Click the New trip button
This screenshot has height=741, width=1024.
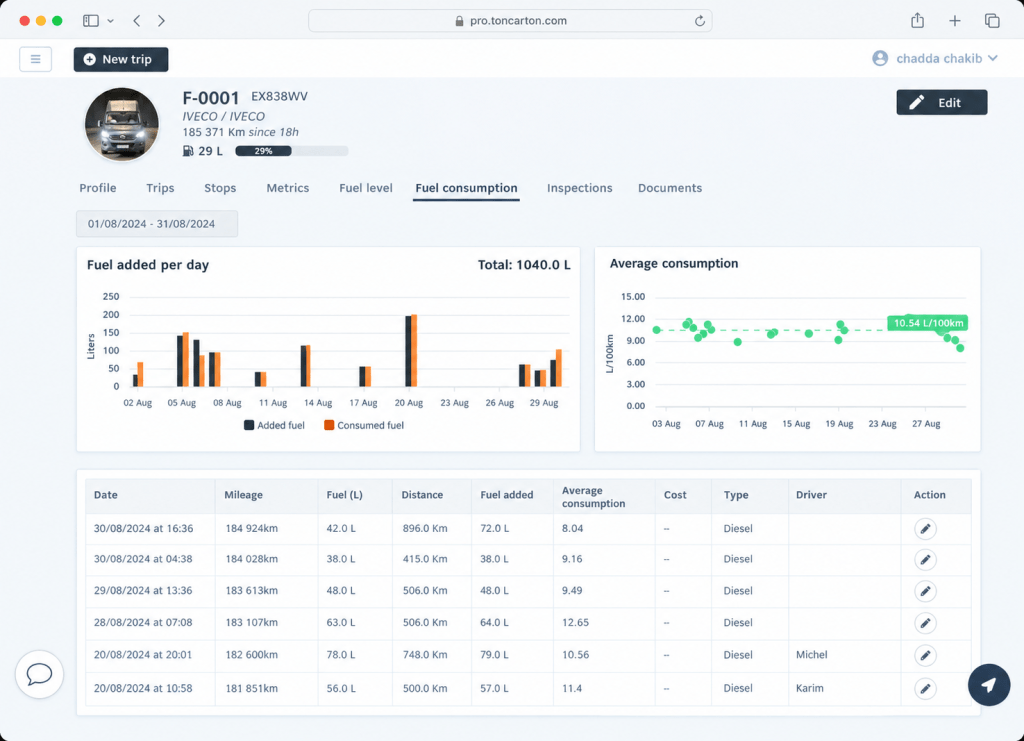click(x=121, y=59)
